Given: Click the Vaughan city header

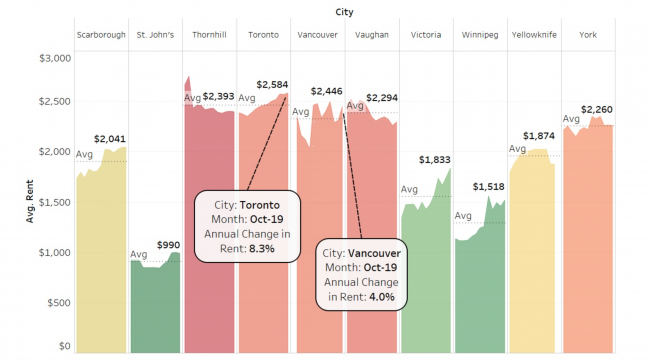Looking at the screenshot, I should pos(372,35).
